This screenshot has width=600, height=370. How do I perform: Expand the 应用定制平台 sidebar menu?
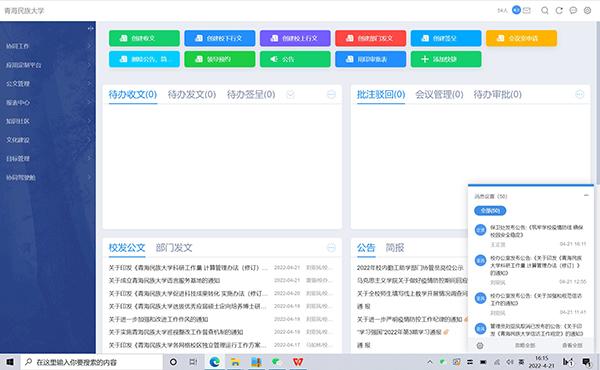click(48, 65)
